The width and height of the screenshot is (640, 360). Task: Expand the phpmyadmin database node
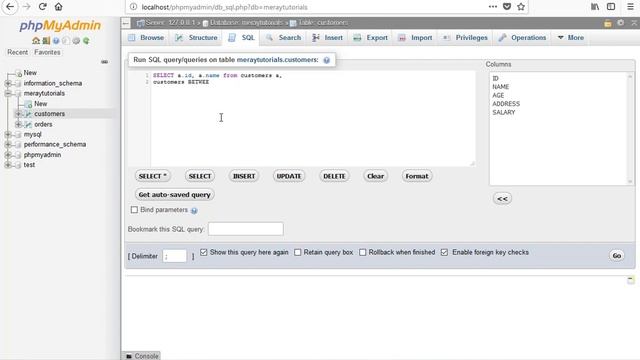click(8, 155)
